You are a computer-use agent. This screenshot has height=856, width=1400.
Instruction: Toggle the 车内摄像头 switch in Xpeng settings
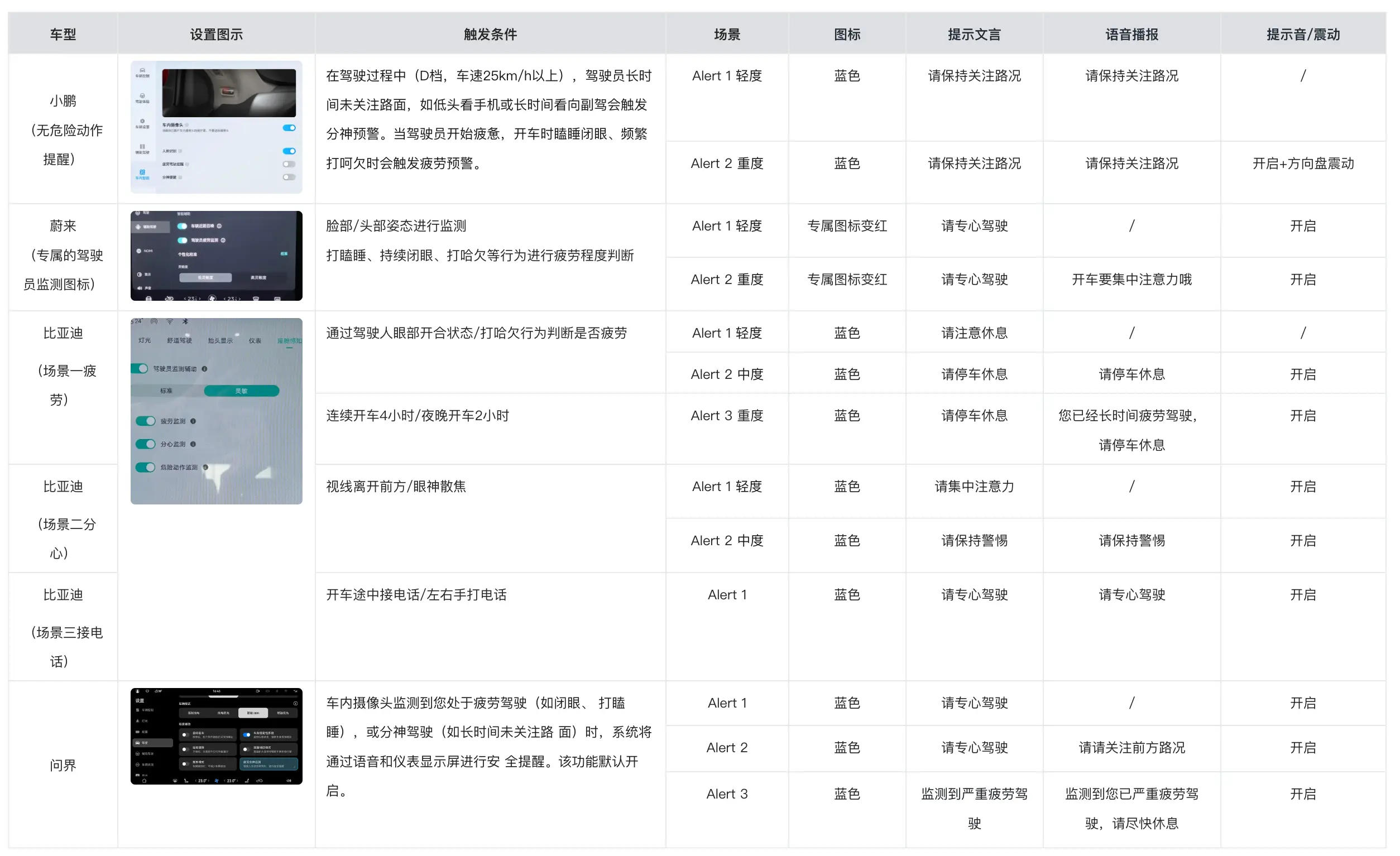pyautogui.click(x=289, y=128)
